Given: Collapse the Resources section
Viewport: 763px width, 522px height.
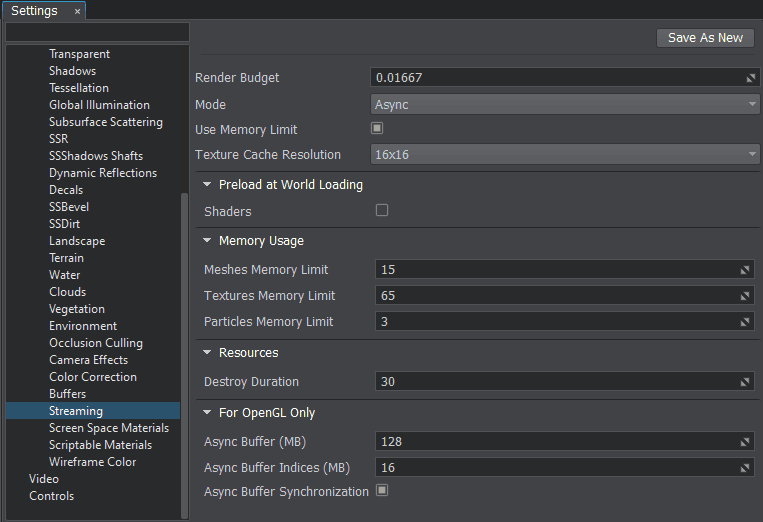Looking at the screenshot, I should coord(207,352).
